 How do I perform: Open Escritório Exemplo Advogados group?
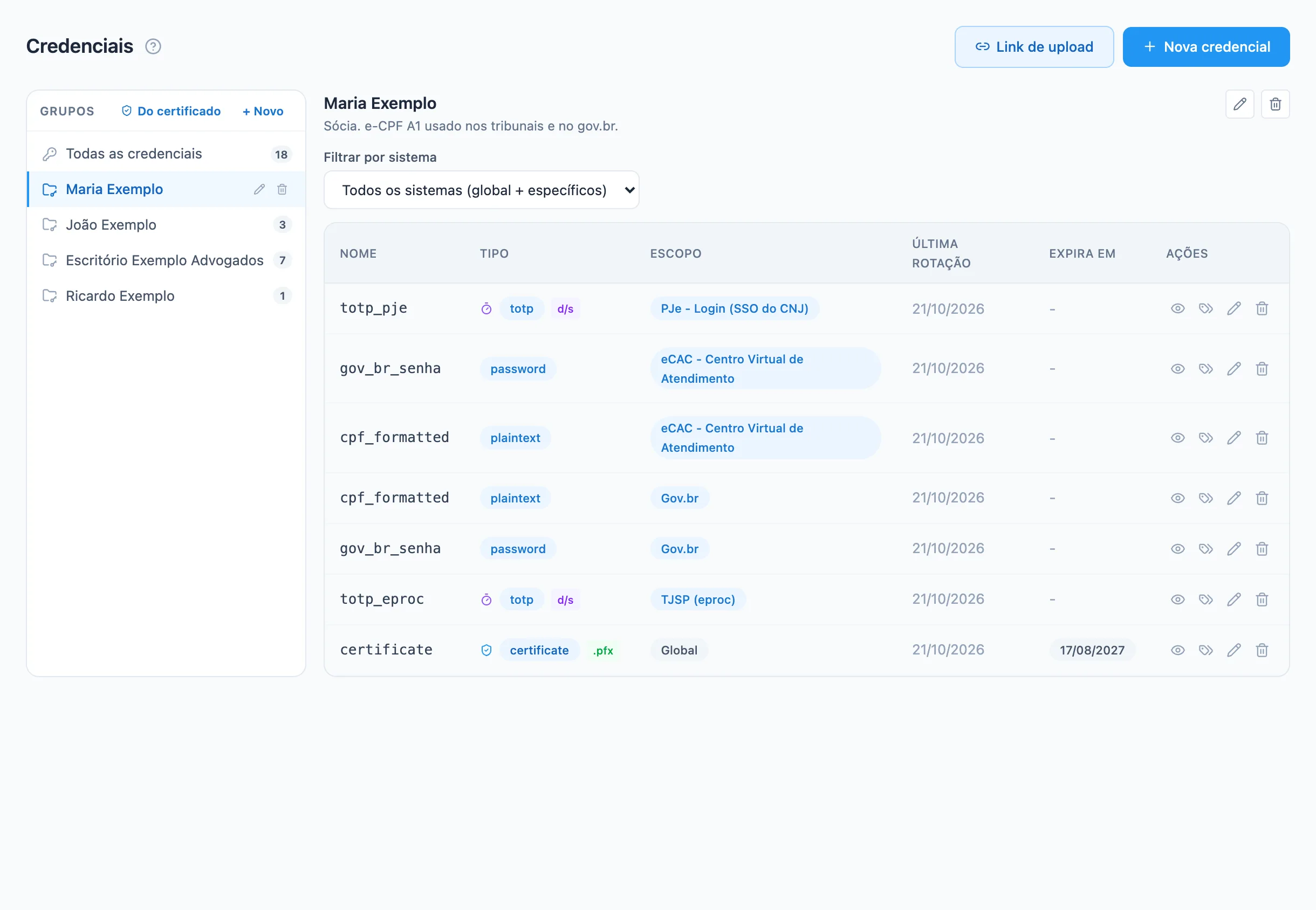(166, 260)
